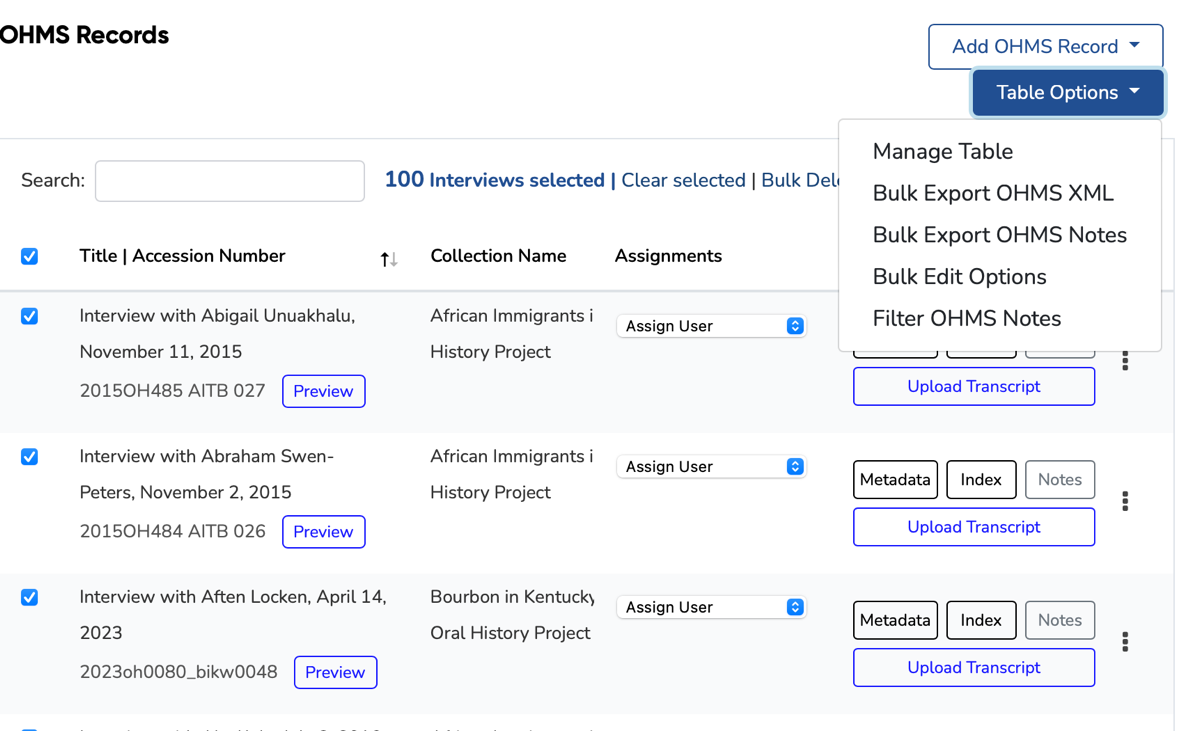This screenshot has width=1191, height=731.
Task: Preview record 2015OH484 AITB 026
Action: pyautogui.click(x=324, y=532)
